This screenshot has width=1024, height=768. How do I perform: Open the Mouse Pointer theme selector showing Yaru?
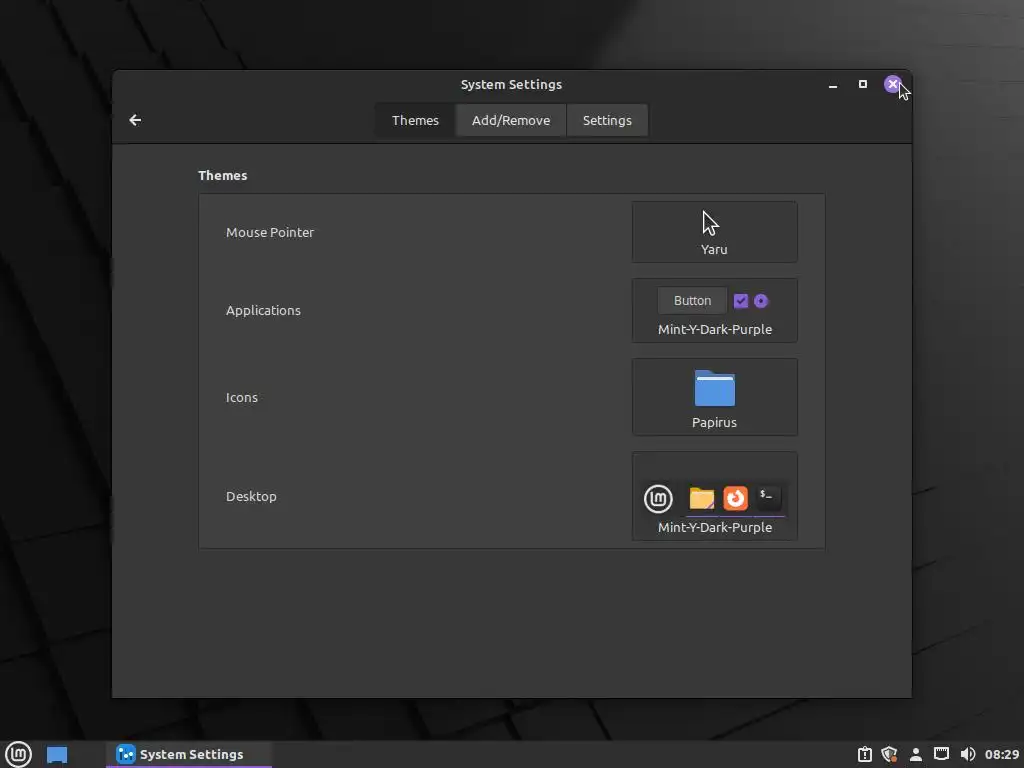714,232
